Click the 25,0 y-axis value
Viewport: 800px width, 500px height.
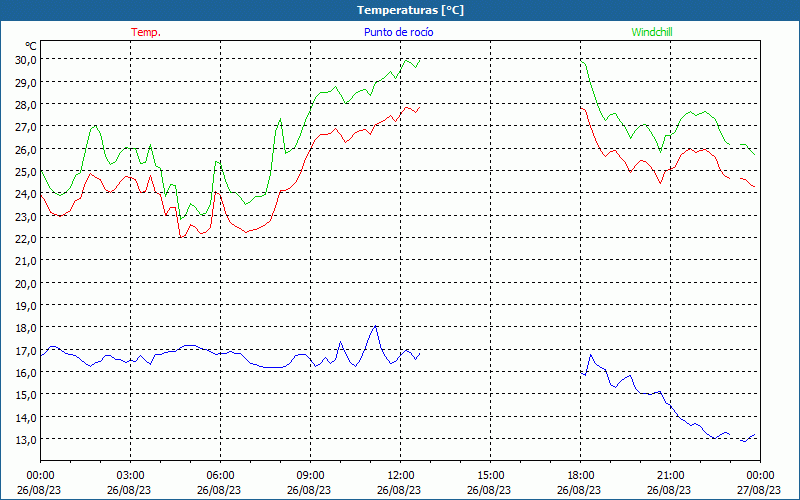point(26,171)
